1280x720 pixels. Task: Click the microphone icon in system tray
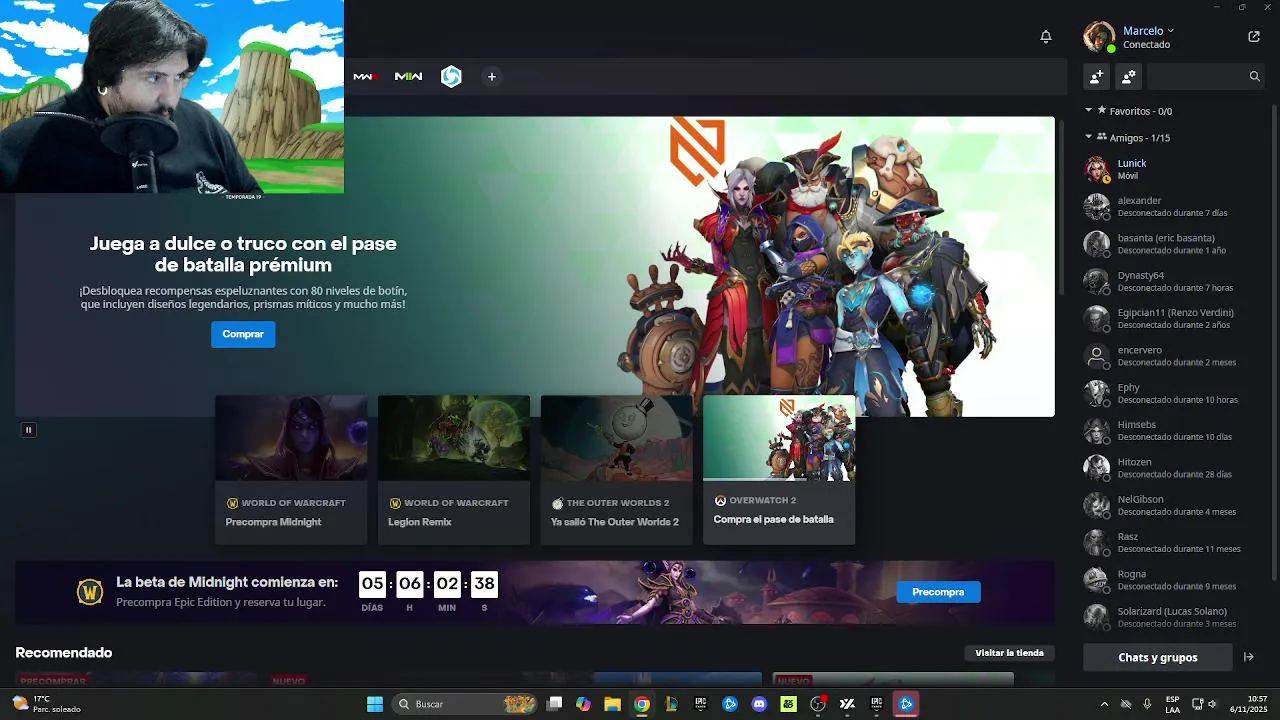coord(1147,704)
